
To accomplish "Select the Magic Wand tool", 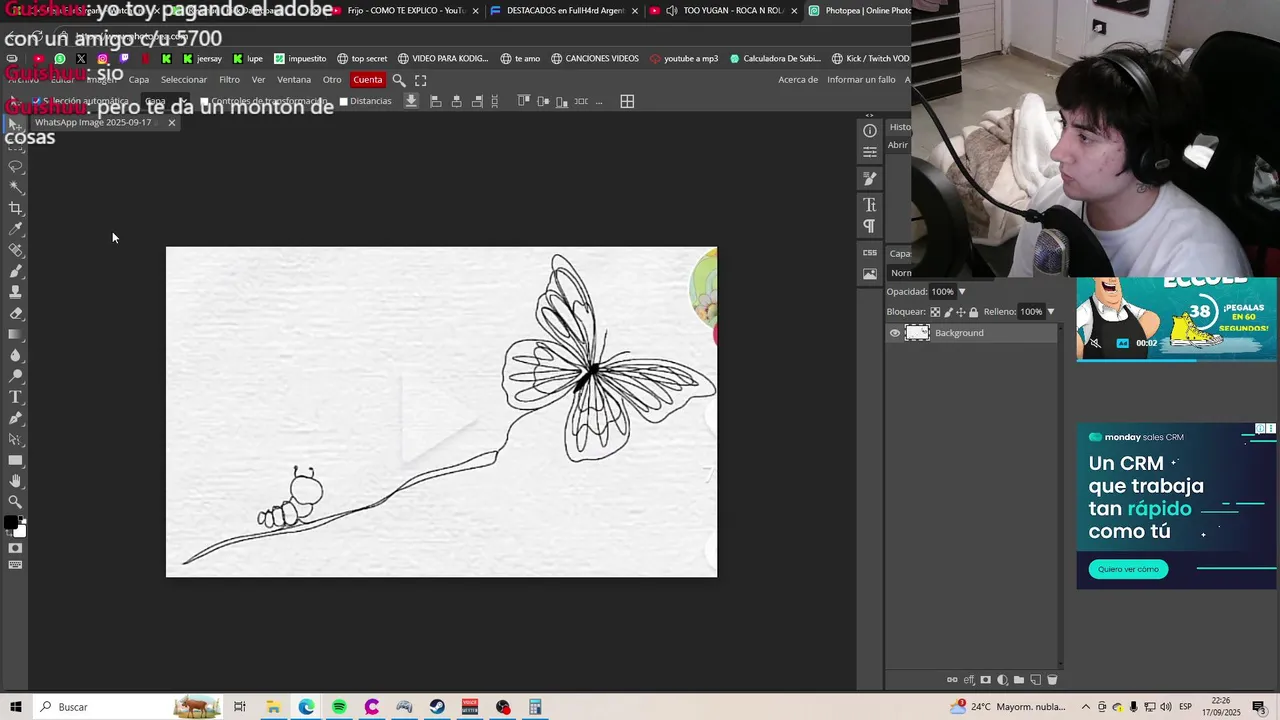I will (16, 187).
